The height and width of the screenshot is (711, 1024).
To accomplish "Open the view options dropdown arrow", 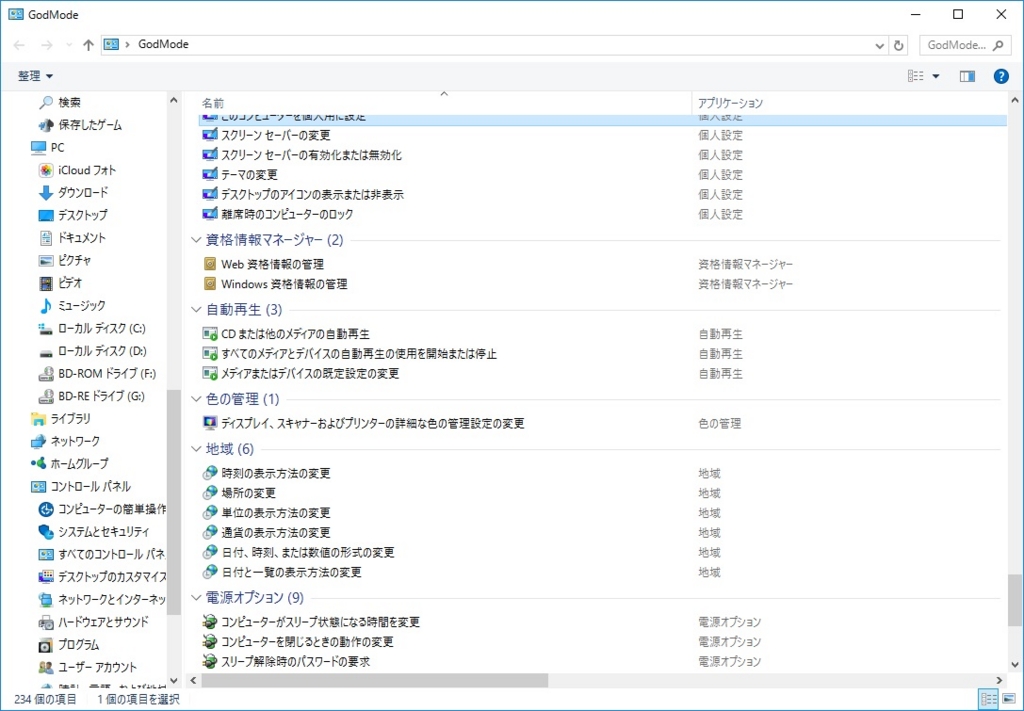I will click(x=936, y=76).
